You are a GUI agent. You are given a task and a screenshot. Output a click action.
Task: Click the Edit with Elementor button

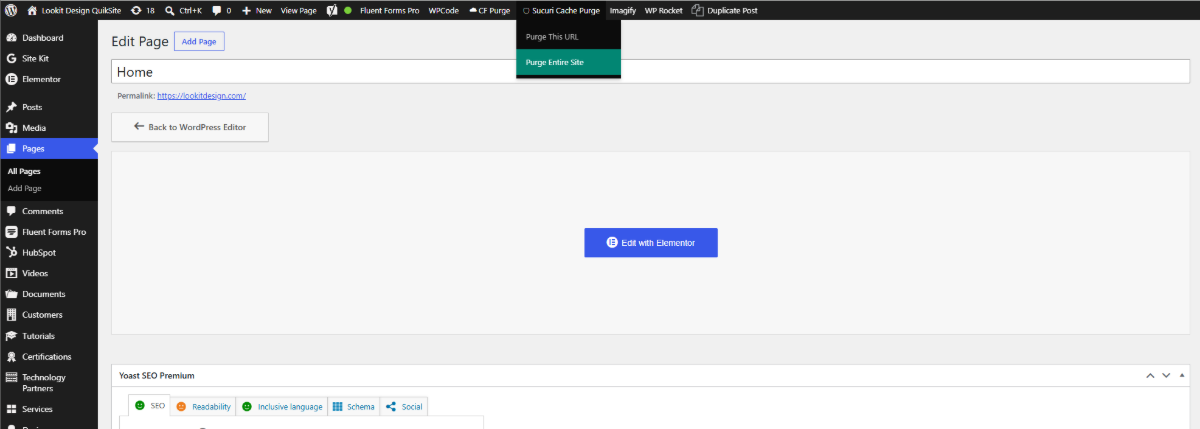coord(651,243)
